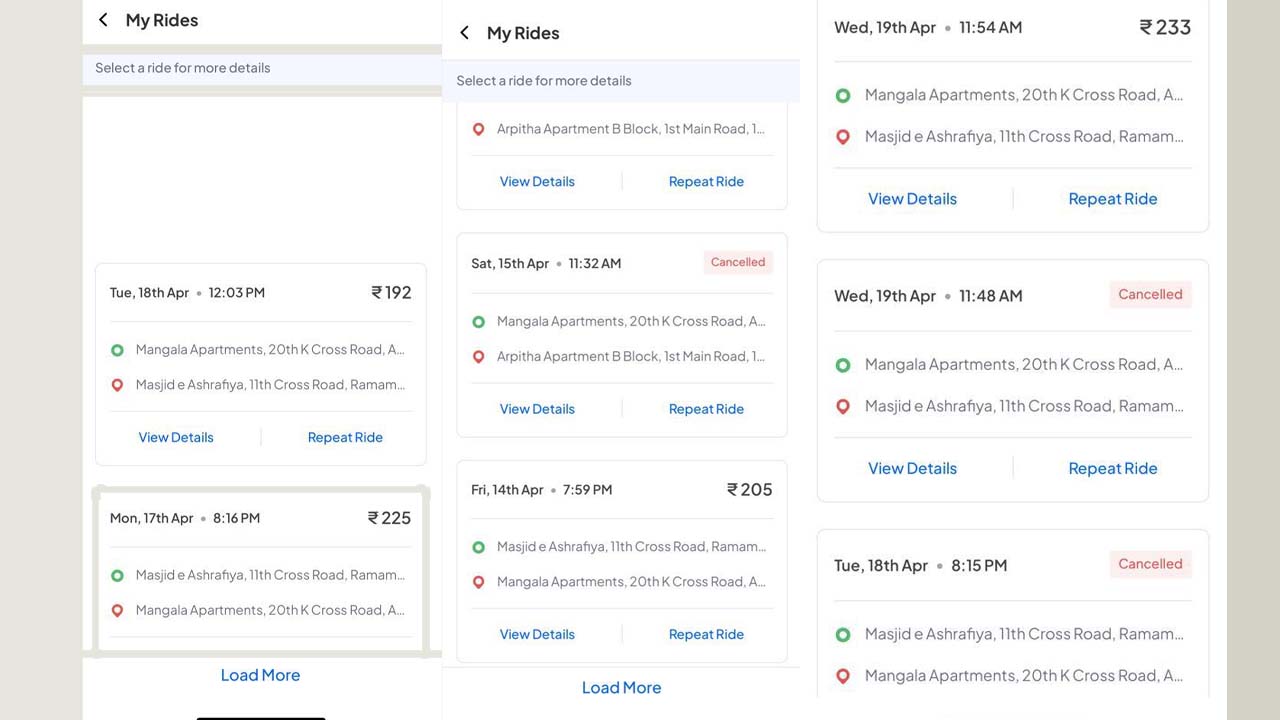
Task: Repeat Ride for Wed 11:48 AM trip
Action: coord(1113,468)
